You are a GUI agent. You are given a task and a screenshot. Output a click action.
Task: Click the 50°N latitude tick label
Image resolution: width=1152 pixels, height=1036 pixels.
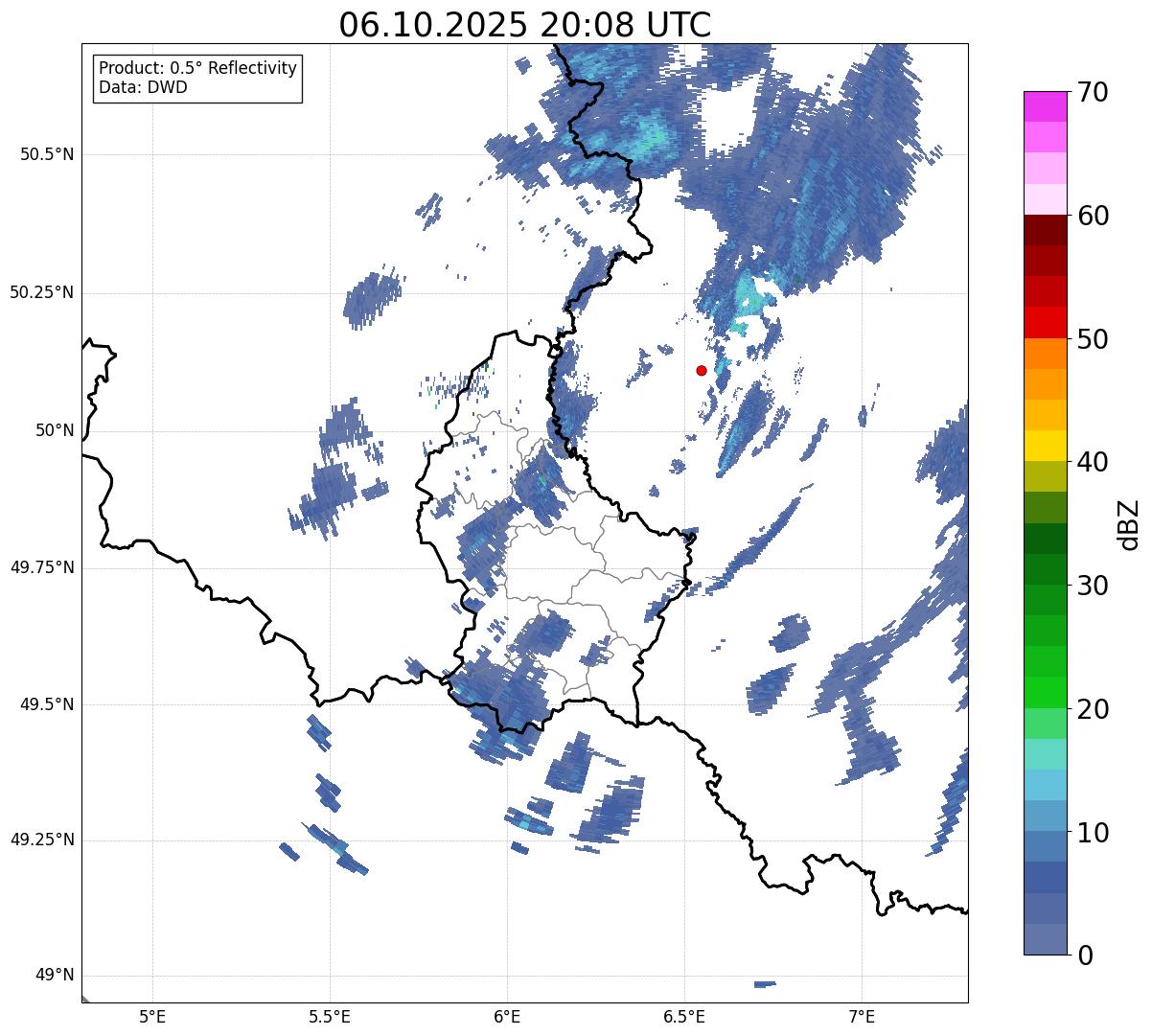pos(54,430)
